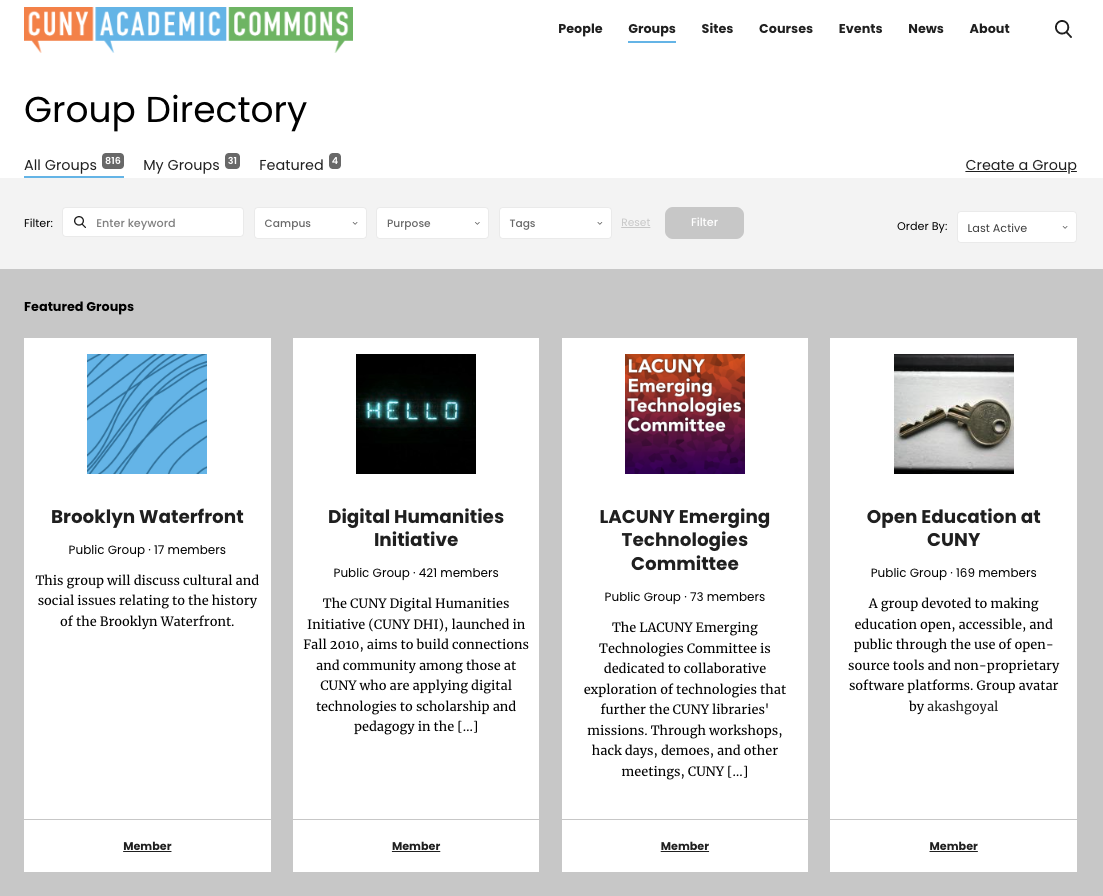Image resolution: width=1103 pixels, height=896 pixels.
Task: Click Brooklyn Waterfront description text
Action: [x=147, y=600]
